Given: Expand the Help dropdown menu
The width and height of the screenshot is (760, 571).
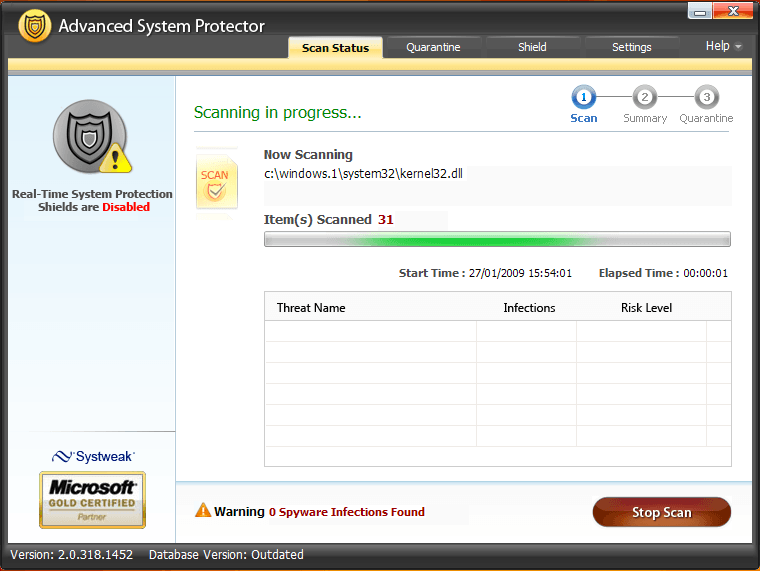Looking at the screenshot, I should tap(723, 46).
